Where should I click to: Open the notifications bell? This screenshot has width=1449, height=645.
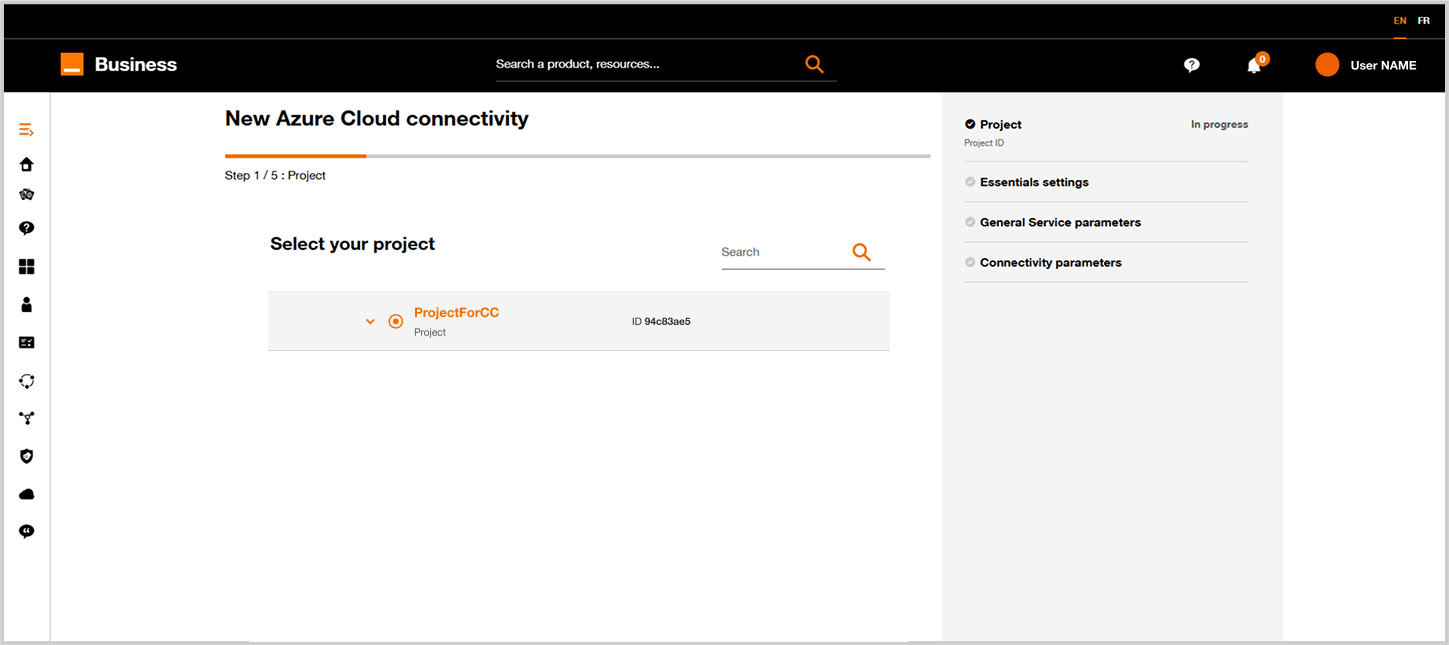[1254, 65]
